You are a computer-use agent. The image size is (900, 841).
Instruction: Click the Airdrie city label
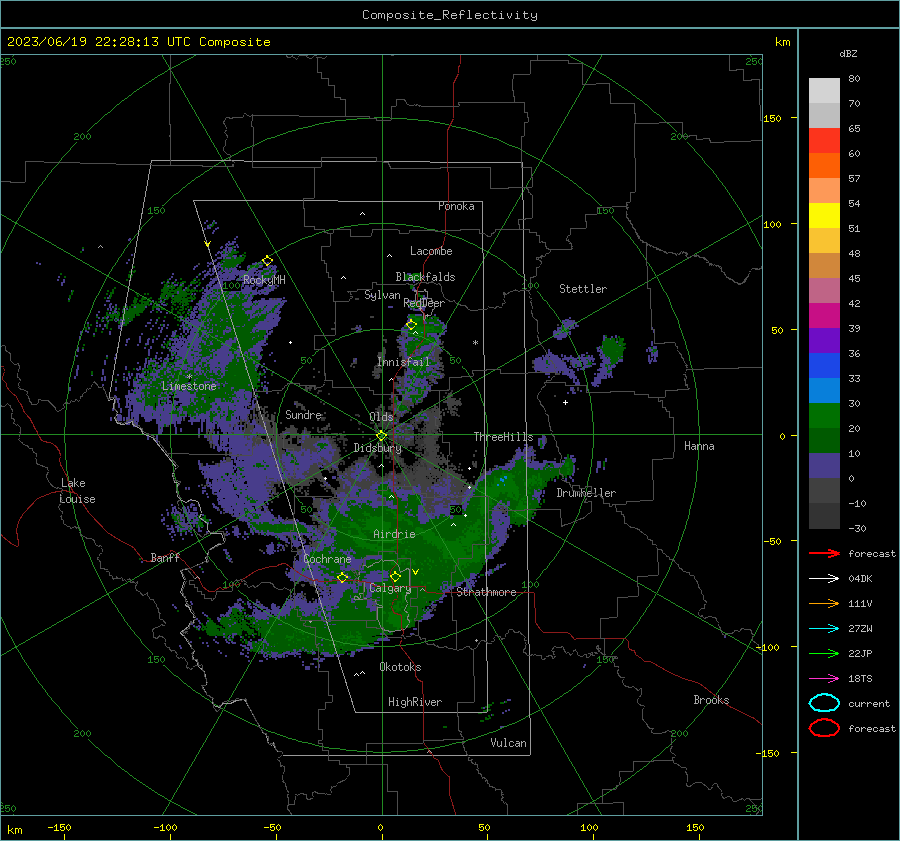click(x=394, y=534)
